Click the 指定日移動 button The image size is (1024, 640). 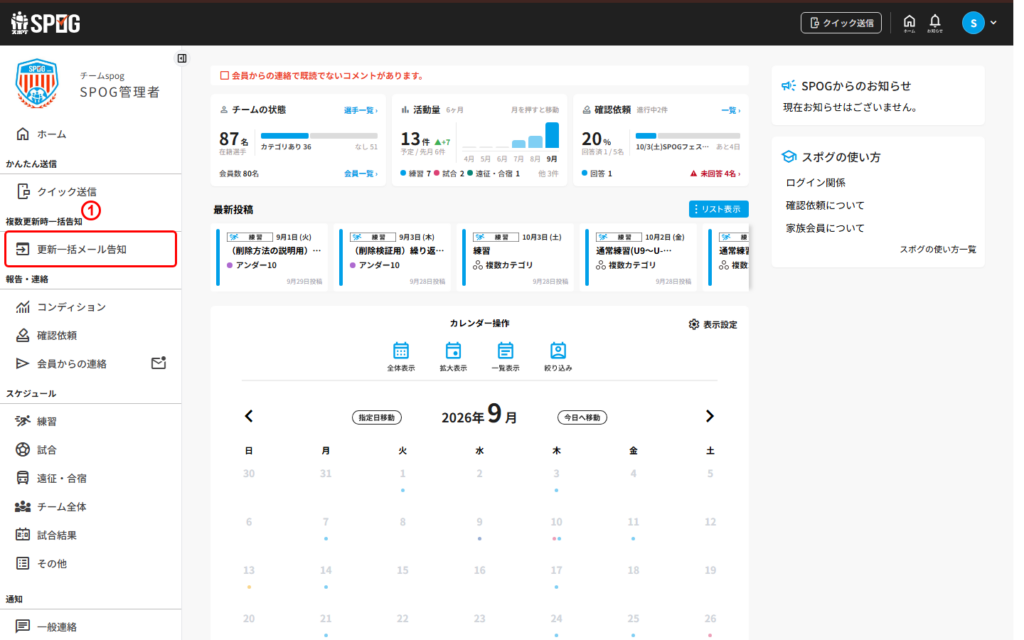click(377, 417)
